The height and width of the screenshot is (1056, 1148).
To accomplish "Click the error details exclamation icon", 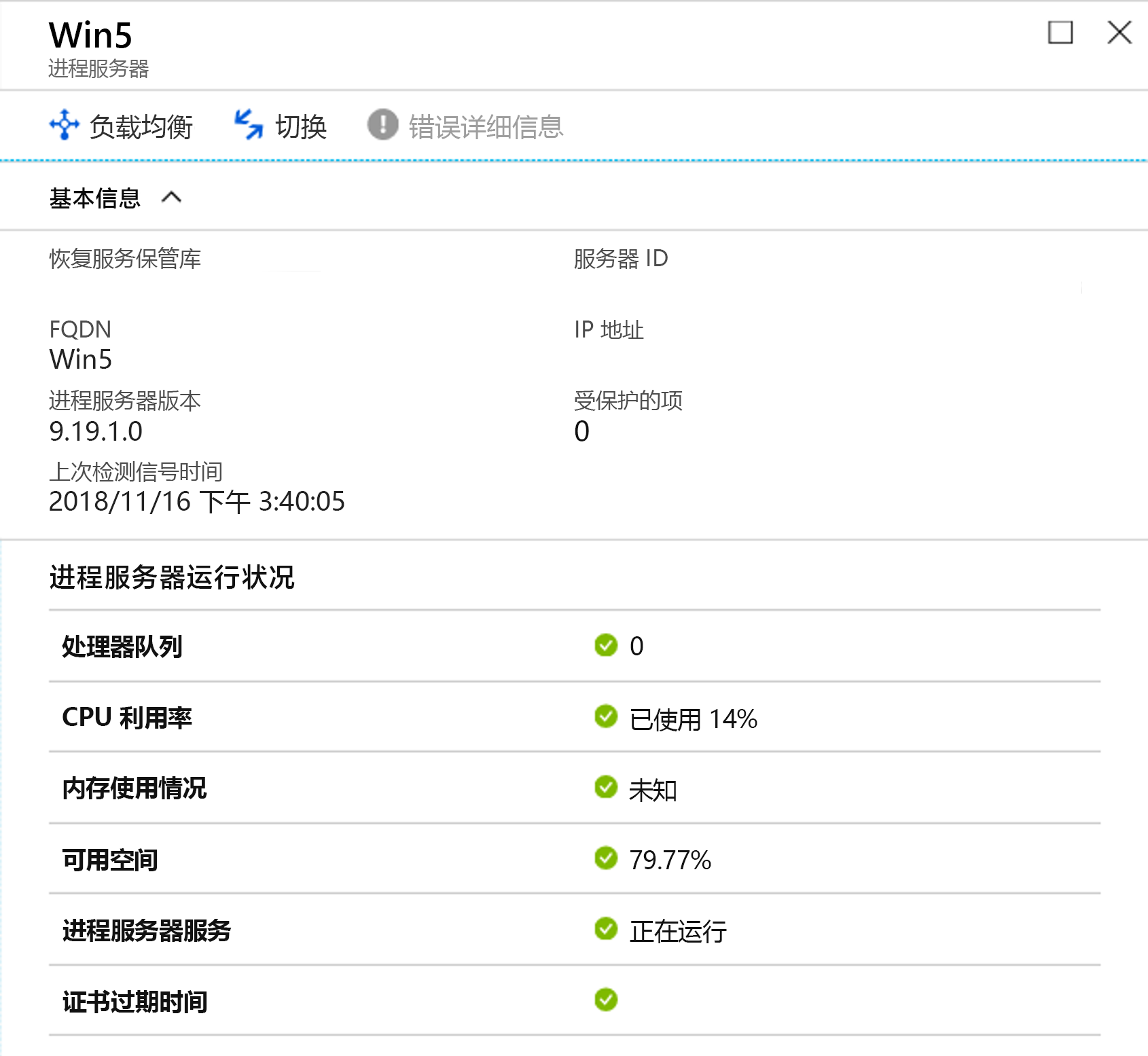I will point(383,125).
